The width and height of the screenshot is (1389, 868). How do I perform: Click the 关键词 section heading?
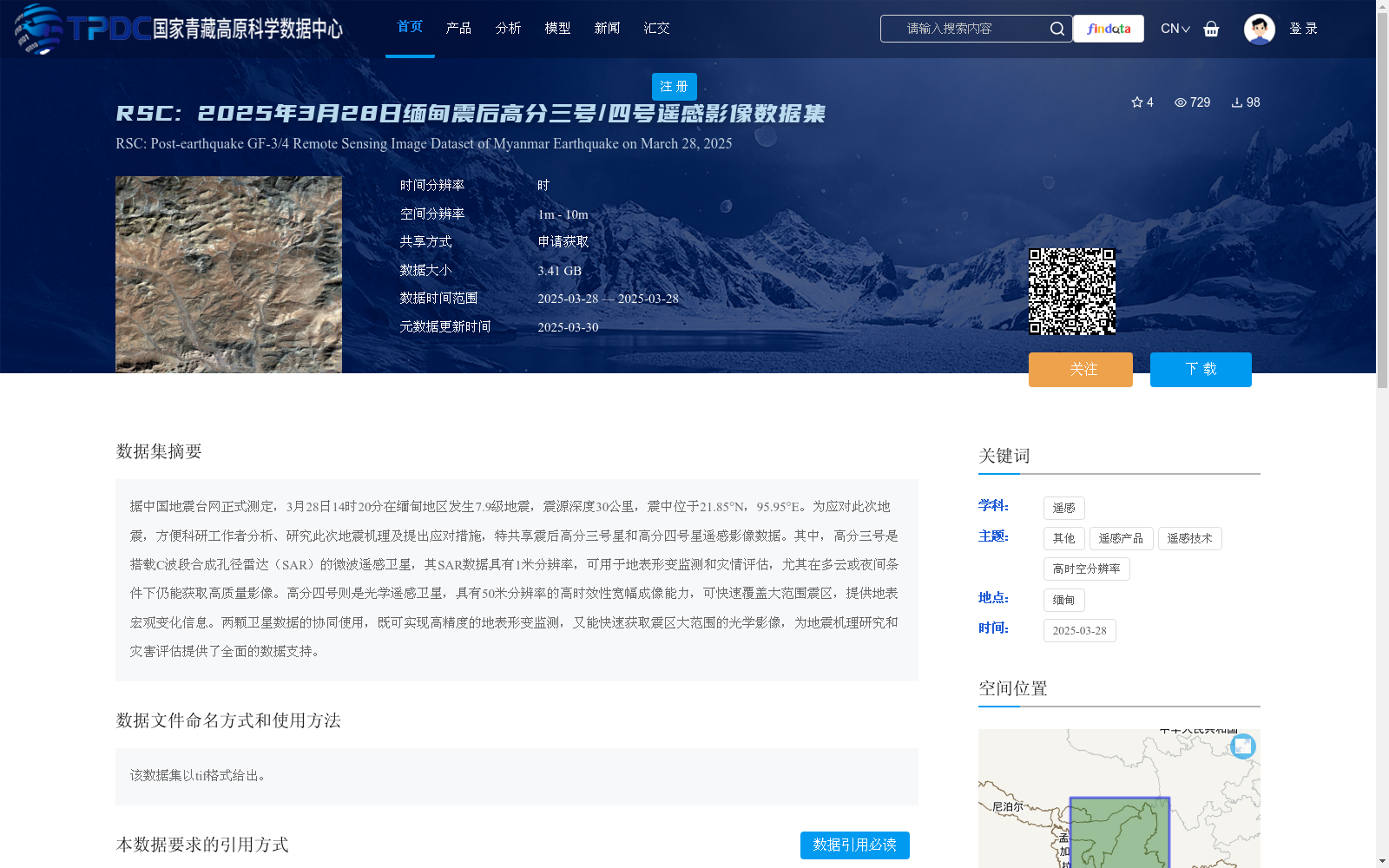[x=1004, y=457]
